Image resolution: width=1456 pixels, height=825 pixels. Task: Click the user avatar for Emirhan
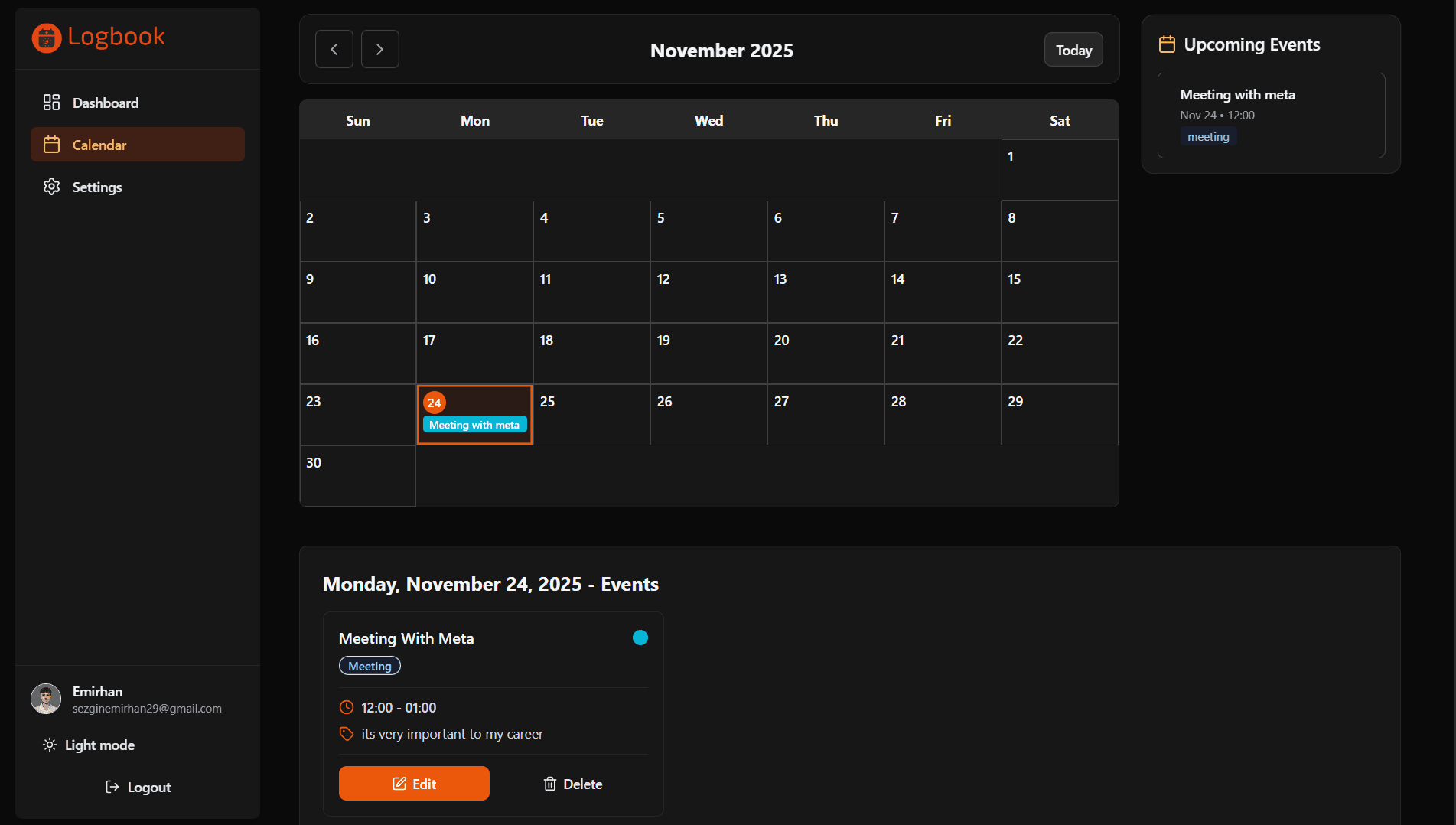tap(46, 699)
